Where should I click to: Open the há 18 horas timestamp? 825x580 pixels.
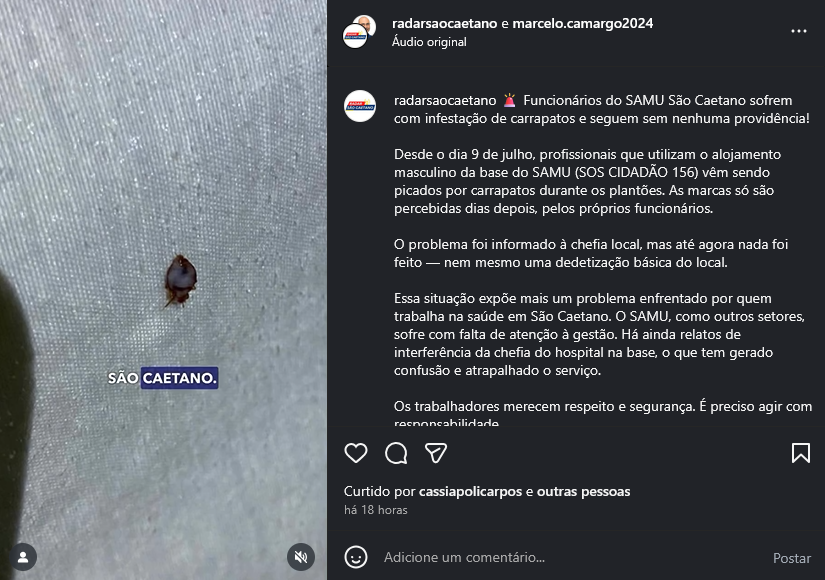tap(376, 509)
